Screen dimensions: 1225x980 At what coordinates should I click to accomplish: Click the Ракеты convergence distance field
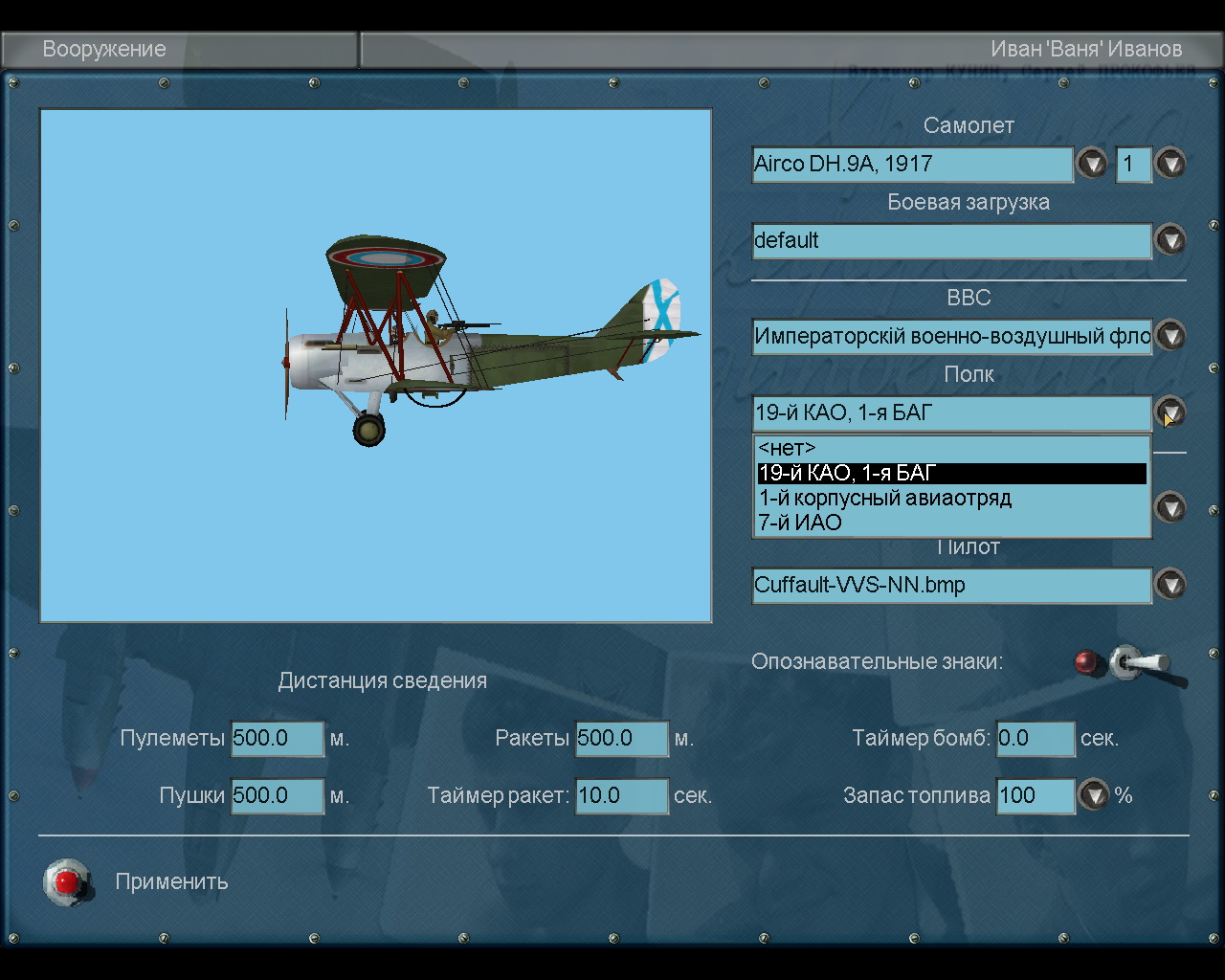(621, 738)
